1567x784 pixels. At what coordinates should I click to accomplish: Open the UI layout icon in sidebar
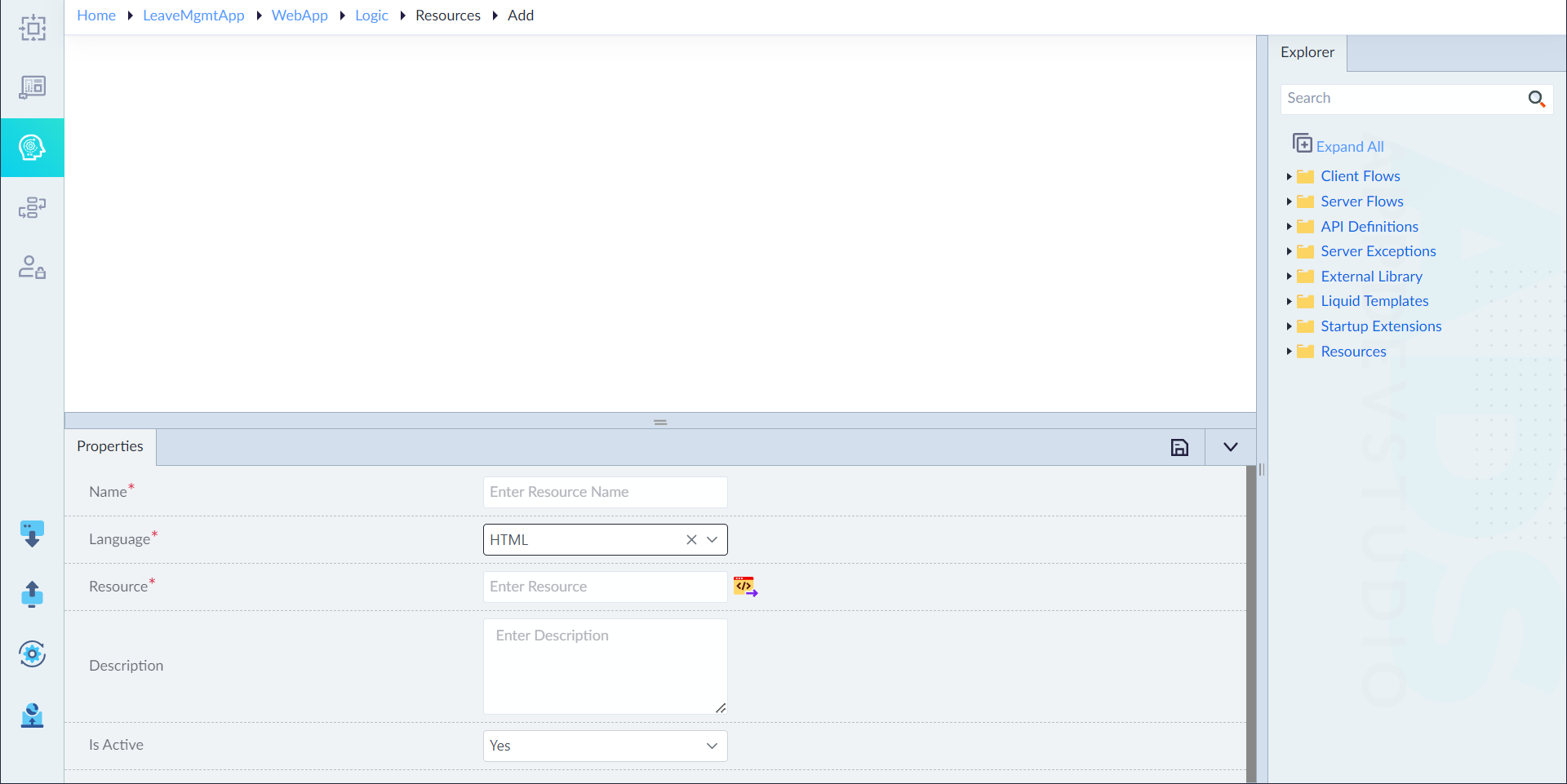[33, 87]
